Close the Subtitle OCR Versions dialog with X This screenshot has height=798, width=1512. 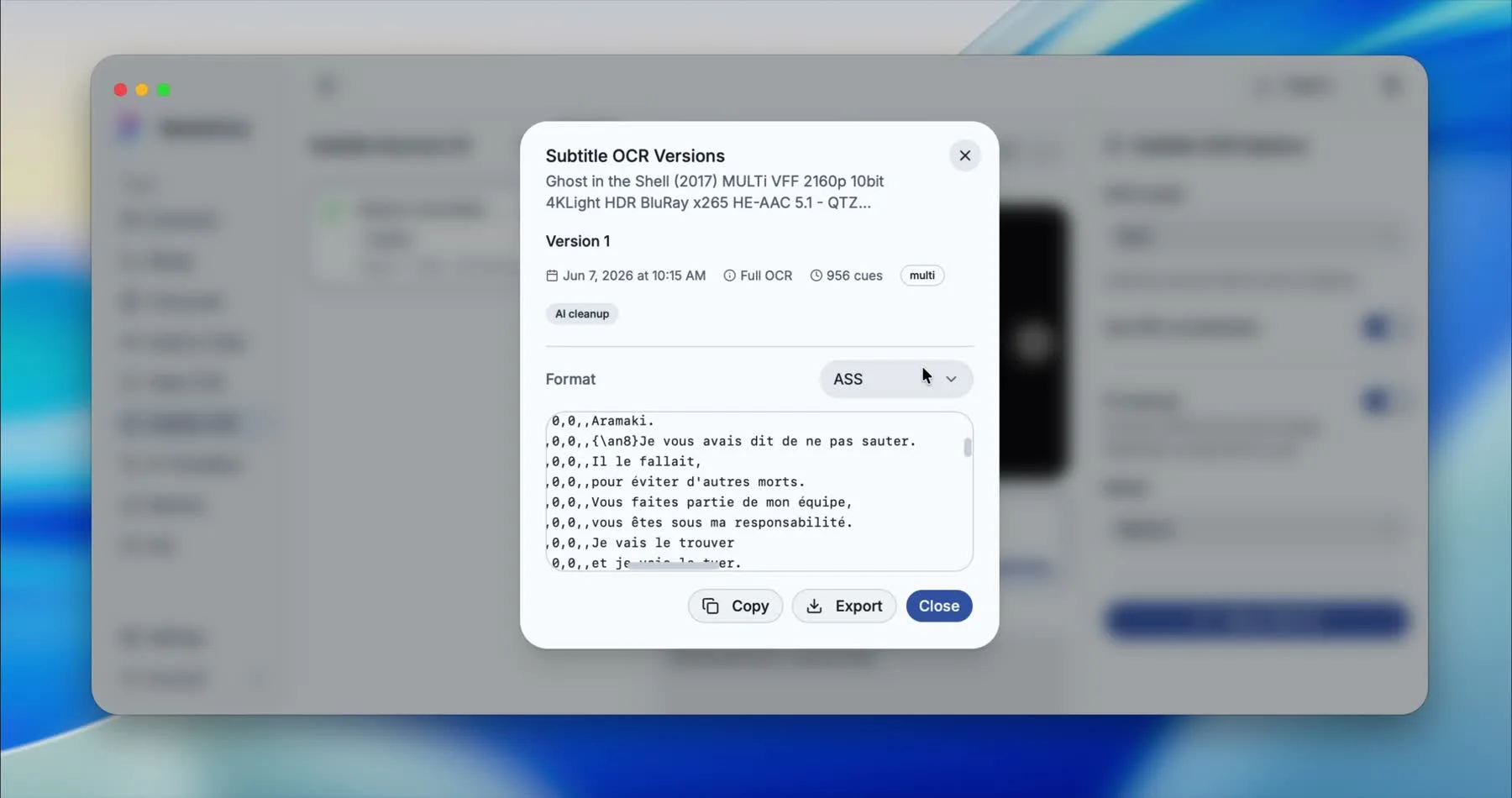[x=964, y=155]
